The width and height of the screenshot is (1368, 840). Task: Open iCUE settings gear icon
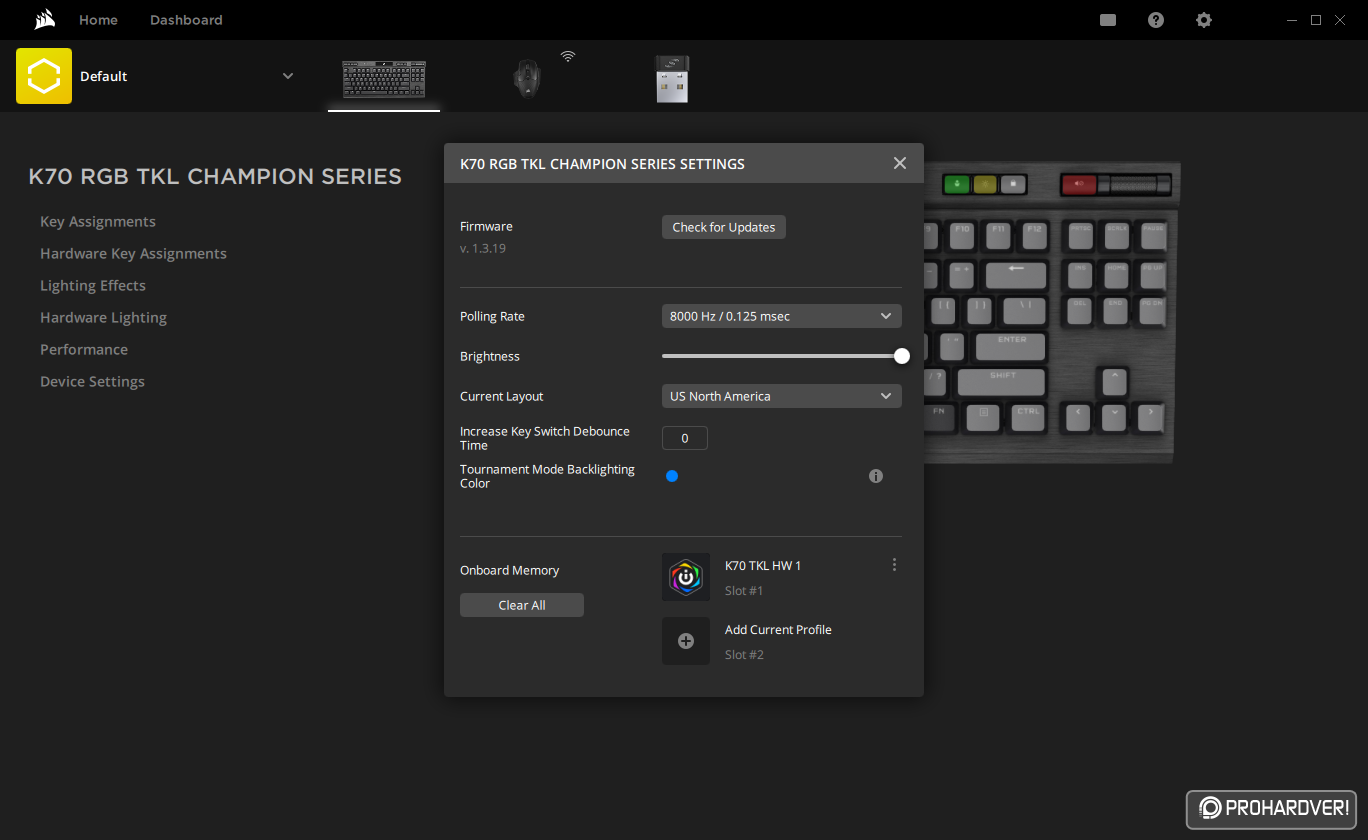coord(1204,20)
